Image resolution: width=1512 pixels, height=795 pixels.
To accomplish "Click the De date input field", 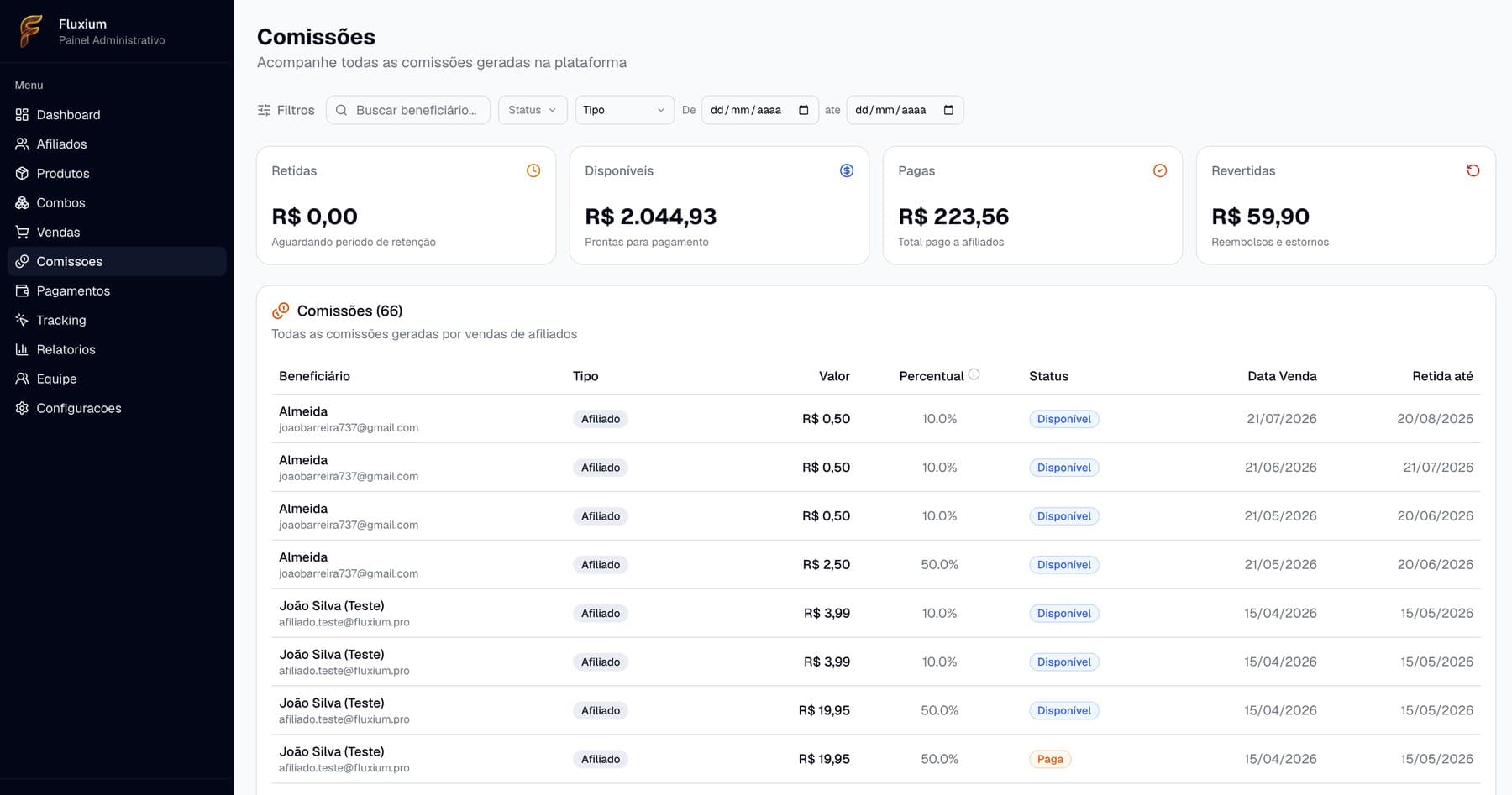I will click(x=760, y=110).
